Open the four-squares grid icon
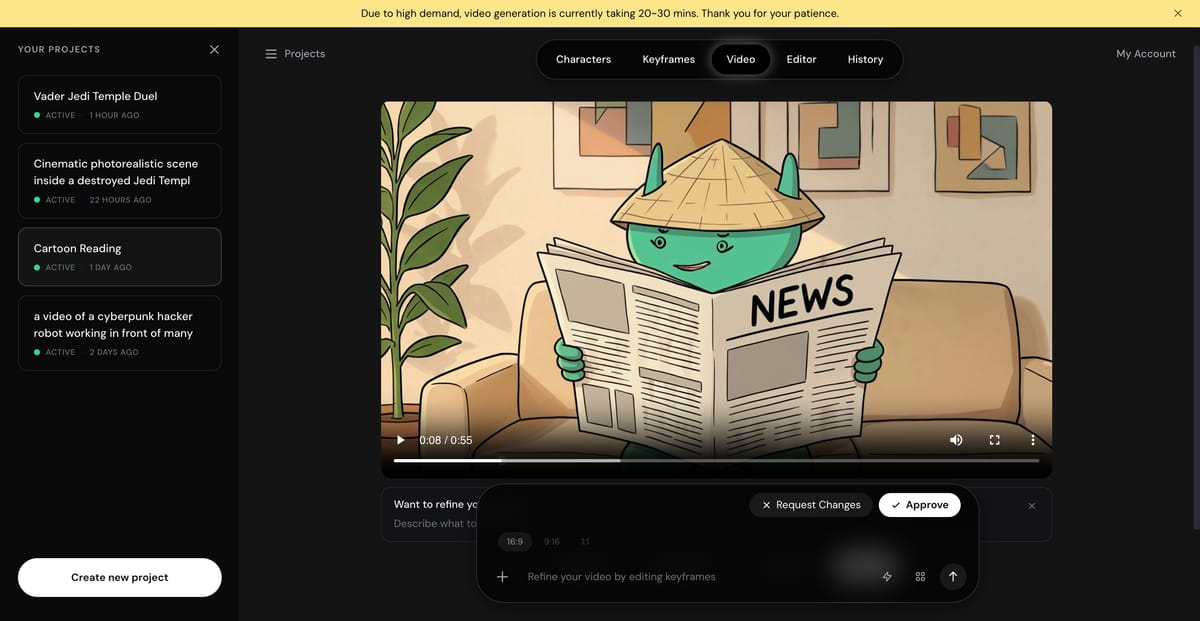Viewport: 1200px width, 621px height. (x=920, y=577)
